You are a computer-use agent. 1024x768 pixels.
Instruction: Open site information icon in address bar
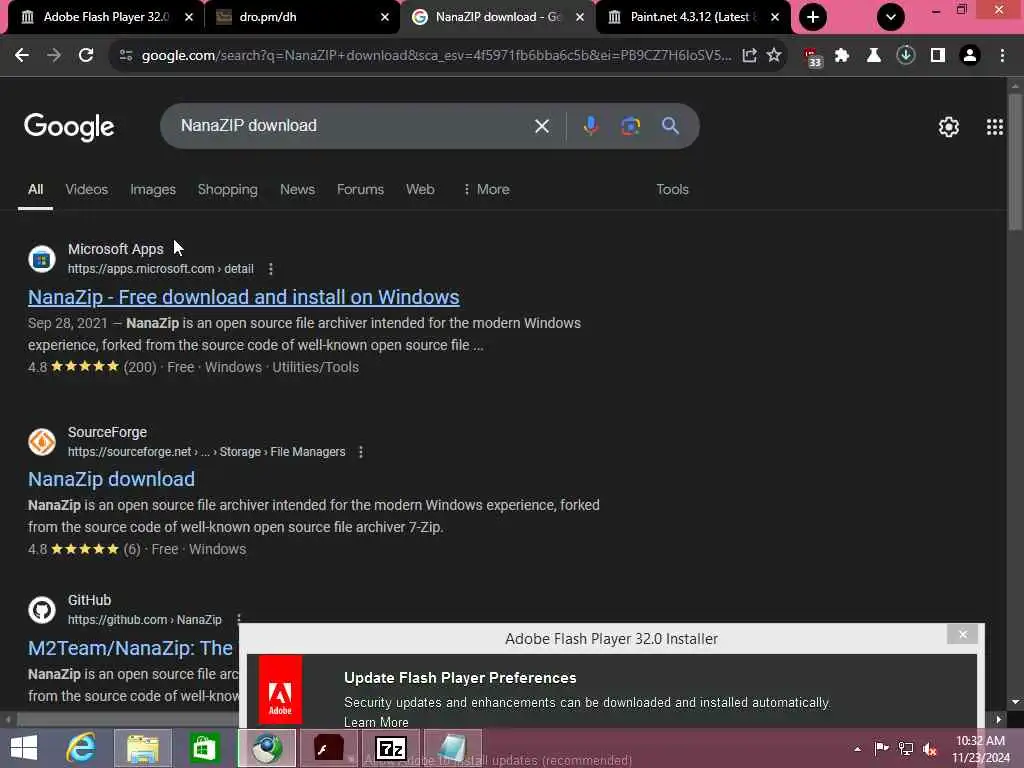tap(126, 56)
